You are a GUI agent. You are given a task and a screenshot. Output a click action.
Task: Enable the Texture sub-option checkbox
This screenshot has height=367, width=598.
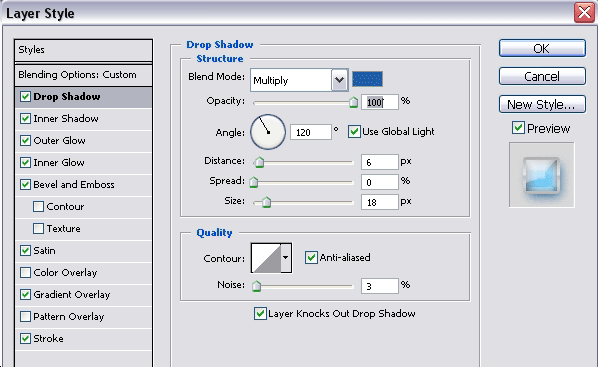(x=38, y=229)
